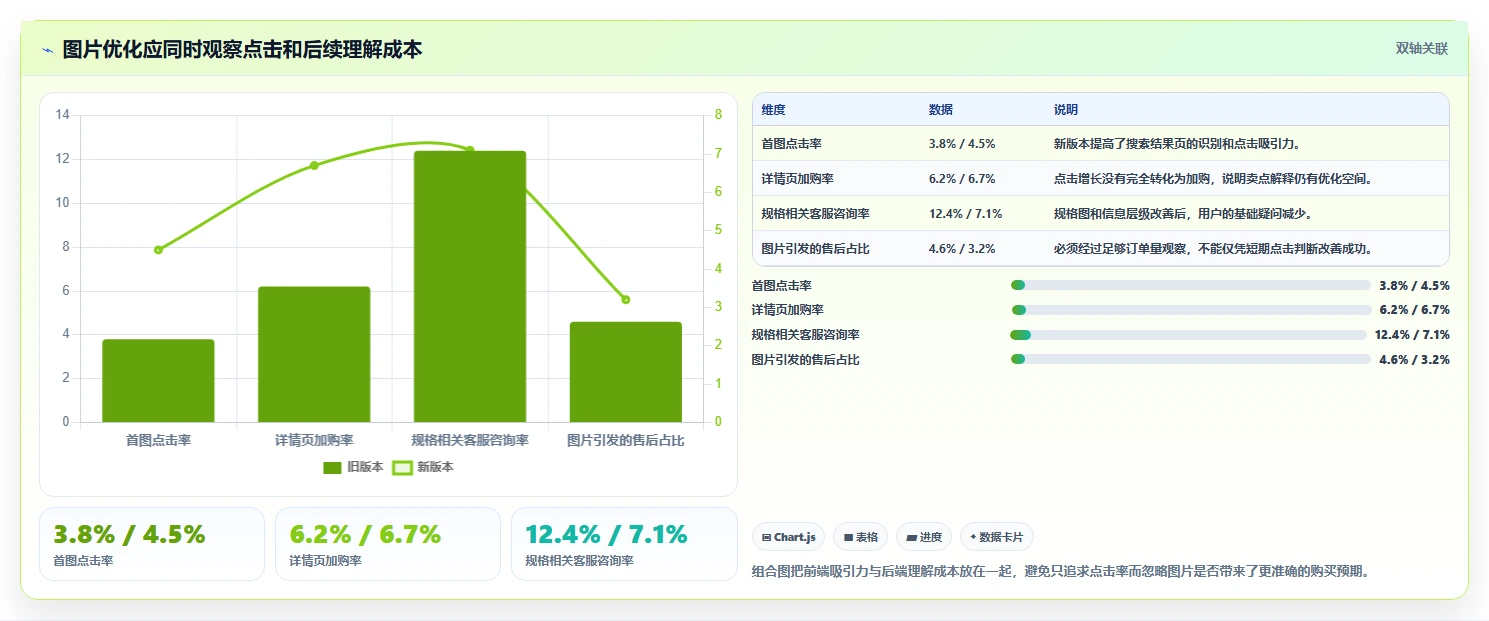The image size is (1489, 621).
Task: Click progress value 3.8% / 4.5% at right
Action: [x=1414, y=285]
